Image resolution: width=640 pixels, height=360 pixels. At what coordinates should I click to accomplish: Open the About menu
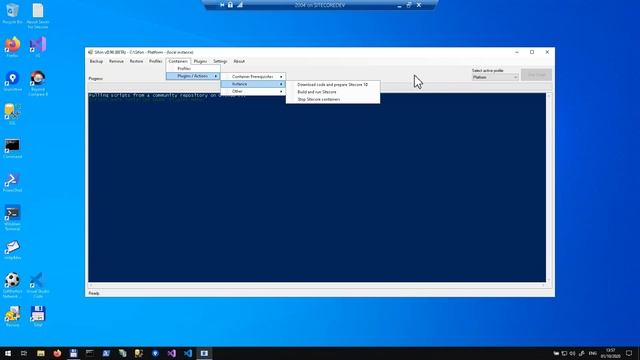tap(239, 61)
